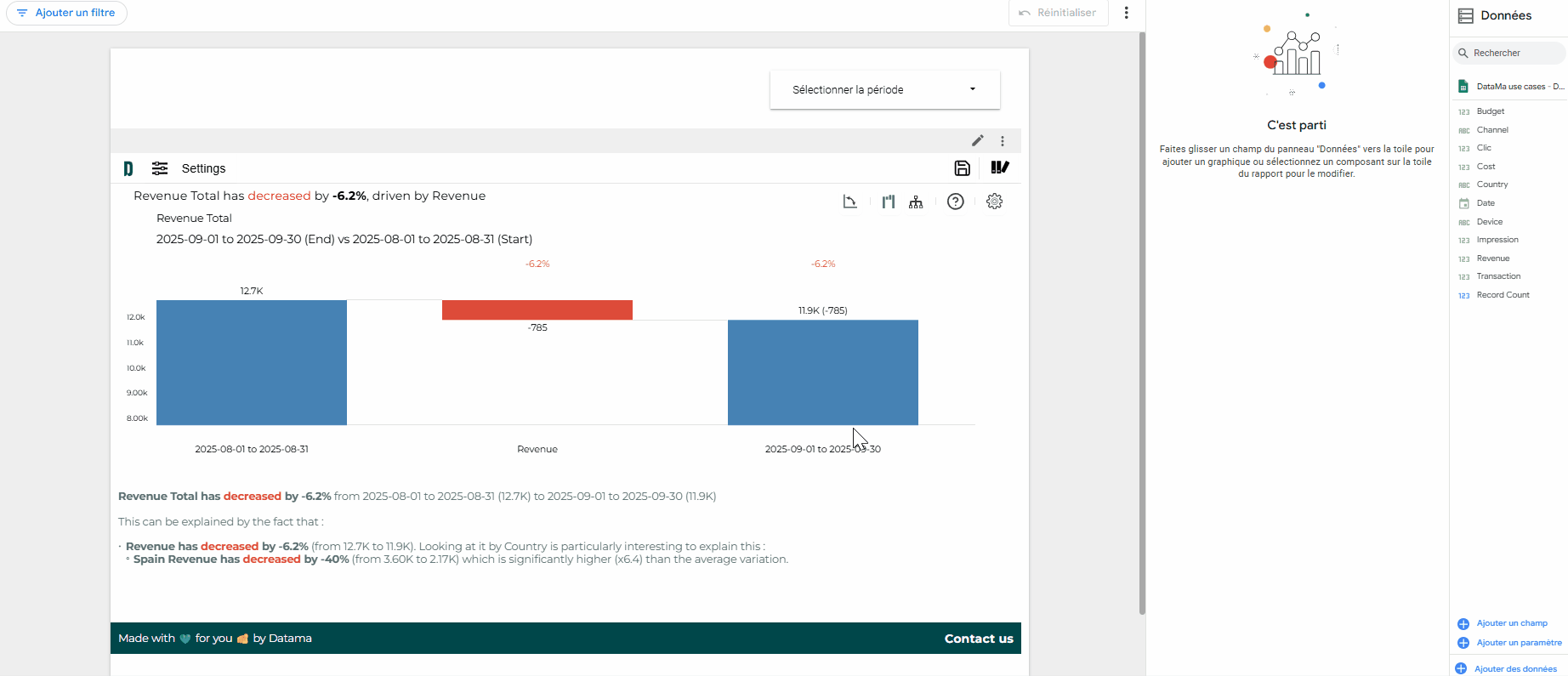1568x676 pixels.
Task: Click the Contact us link
Action: [x=979, y=639]
